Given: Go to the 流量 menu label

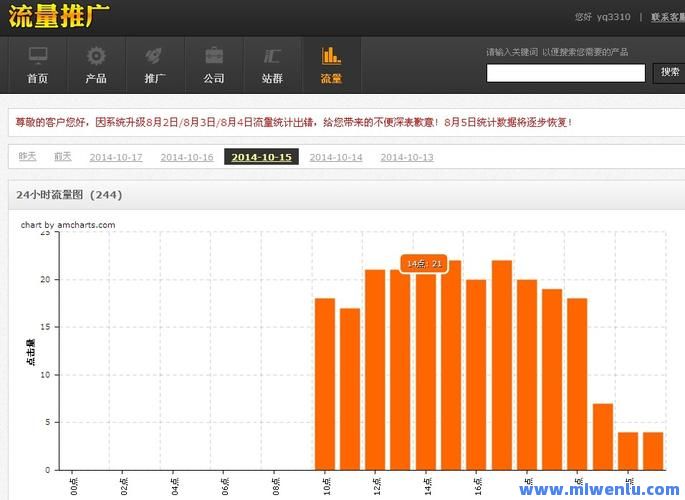Looking at the screenshot, I should coord(331,79).
